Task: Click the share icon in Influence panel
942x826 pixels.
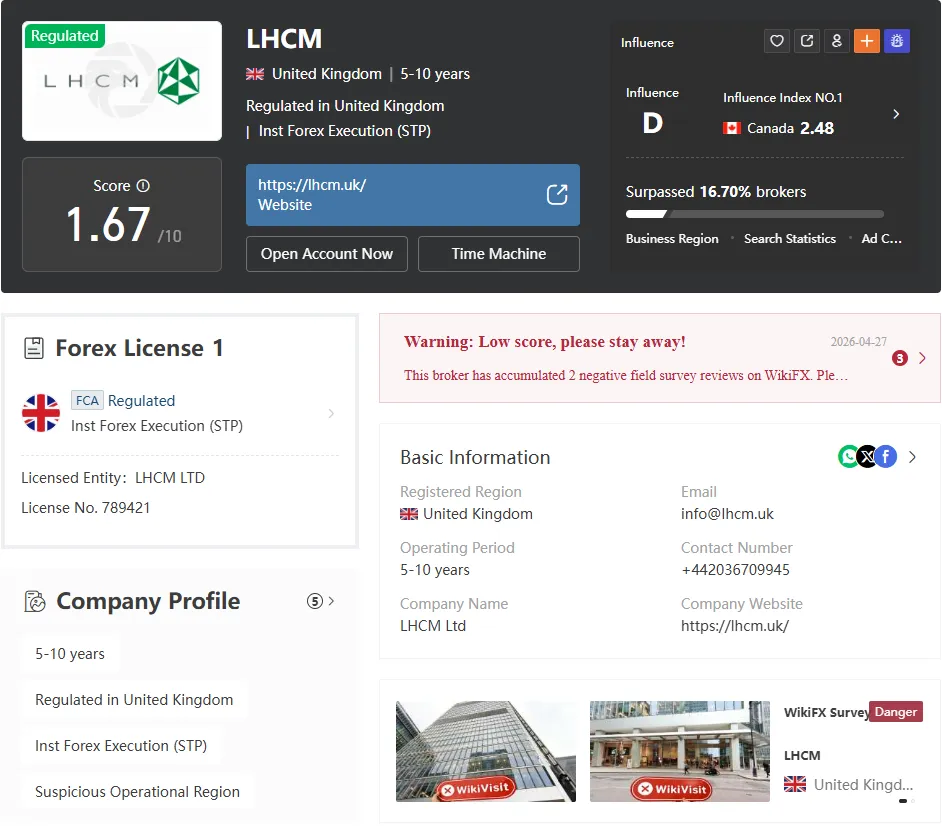Action: coord(807,41)
